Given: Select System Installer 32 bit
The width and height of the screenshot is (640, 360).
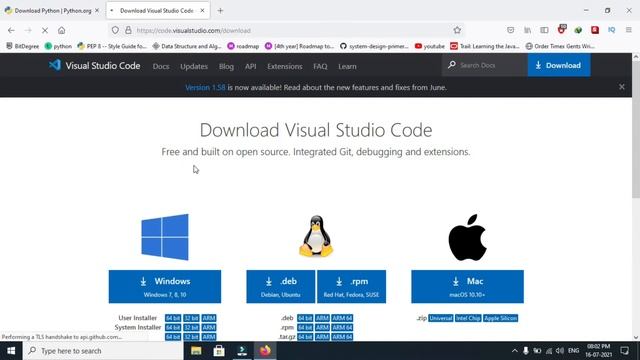Looking at the screenshot, I should (x=191, y=327).
